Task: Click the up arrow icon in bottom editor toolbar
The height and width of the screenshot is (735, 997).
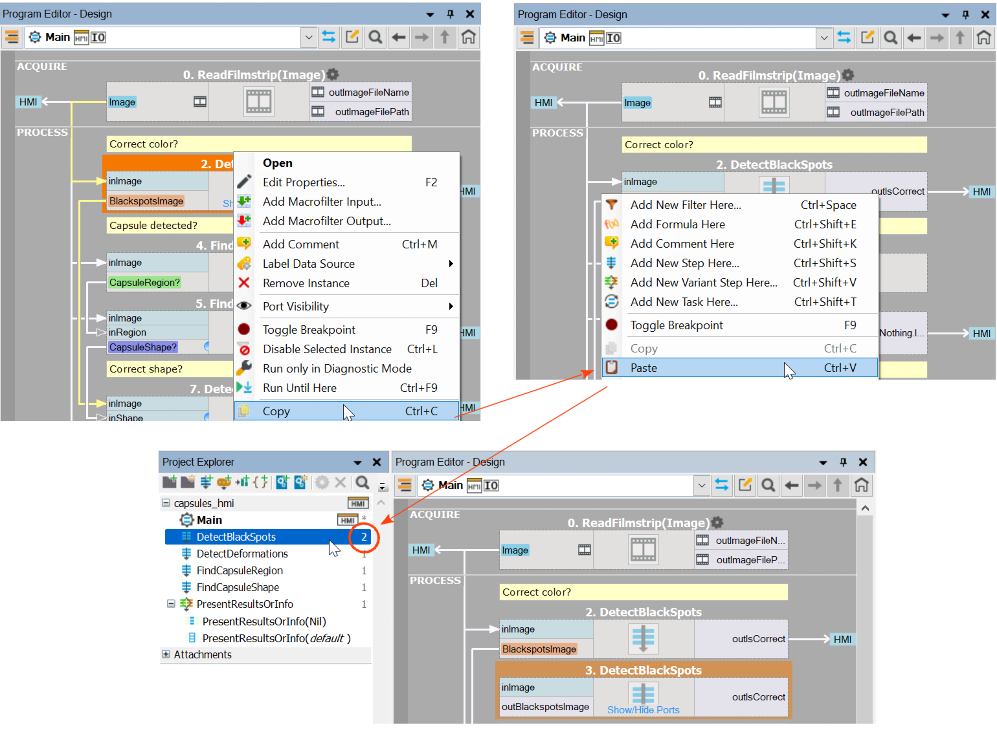Action: (837, 485)
